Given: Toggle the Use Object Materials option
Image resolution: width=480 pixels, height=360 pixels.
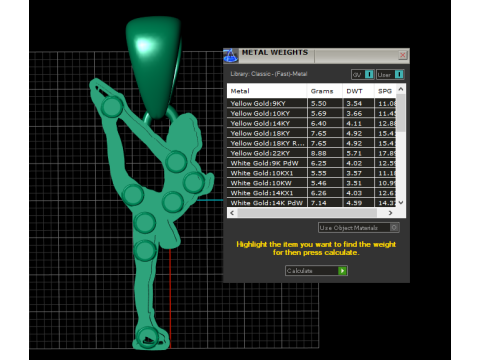Looking at the screenshot, I should [359, 228].
